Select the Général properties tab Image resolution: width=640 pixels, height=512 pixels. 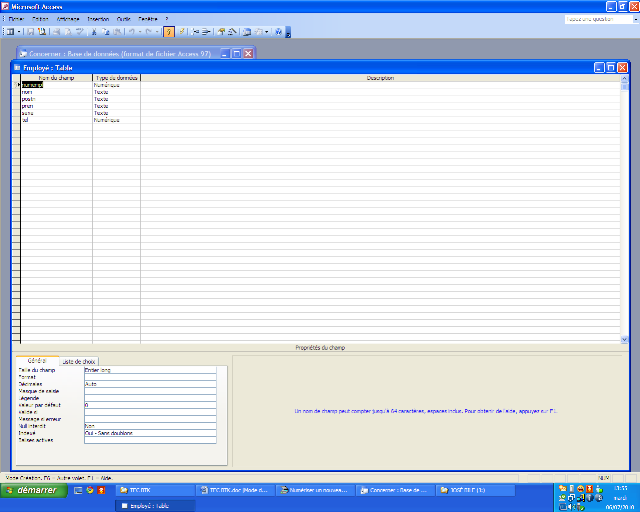coord(36,361)
